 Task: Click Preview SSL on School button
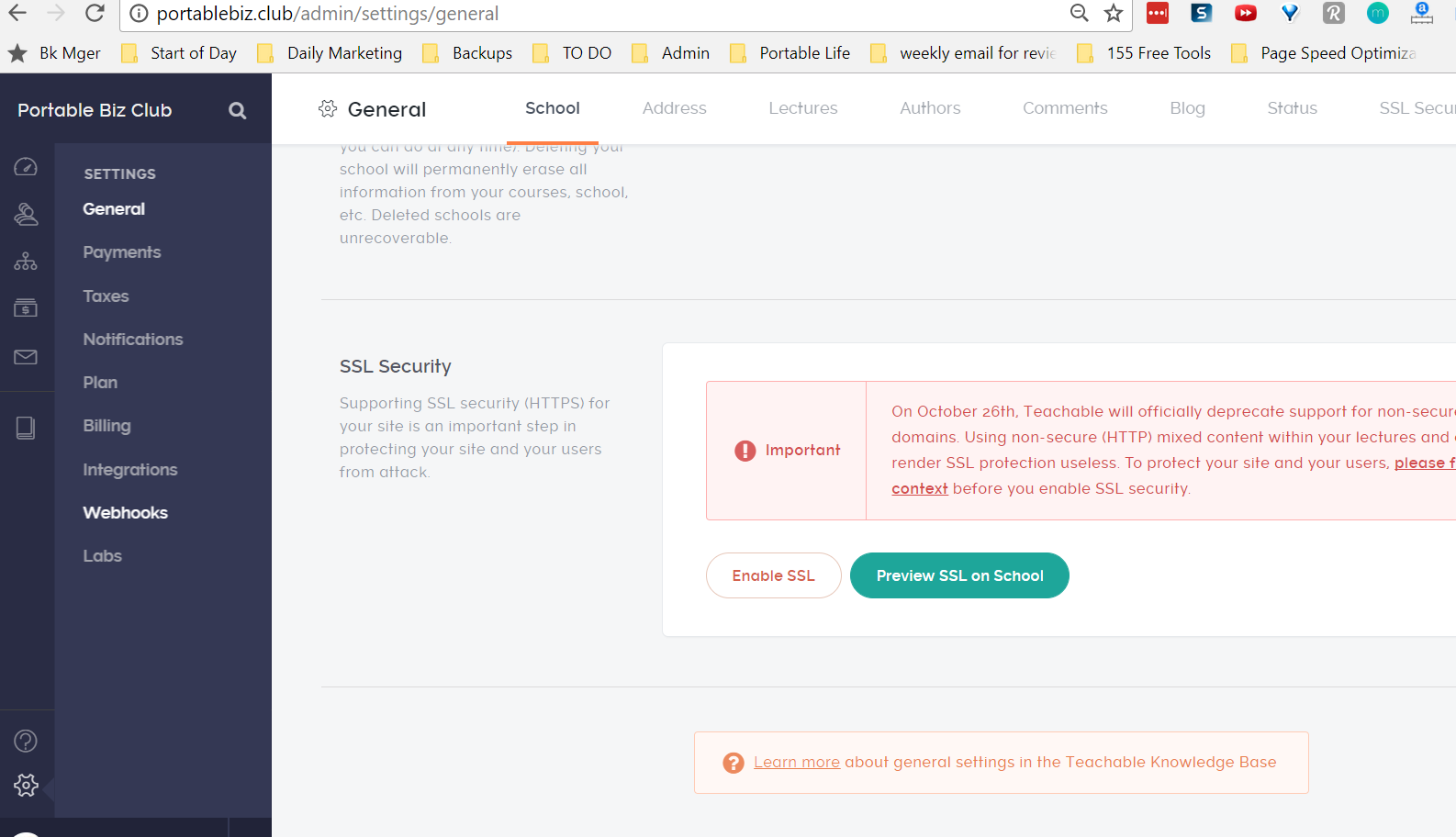[x=959, y=575]
